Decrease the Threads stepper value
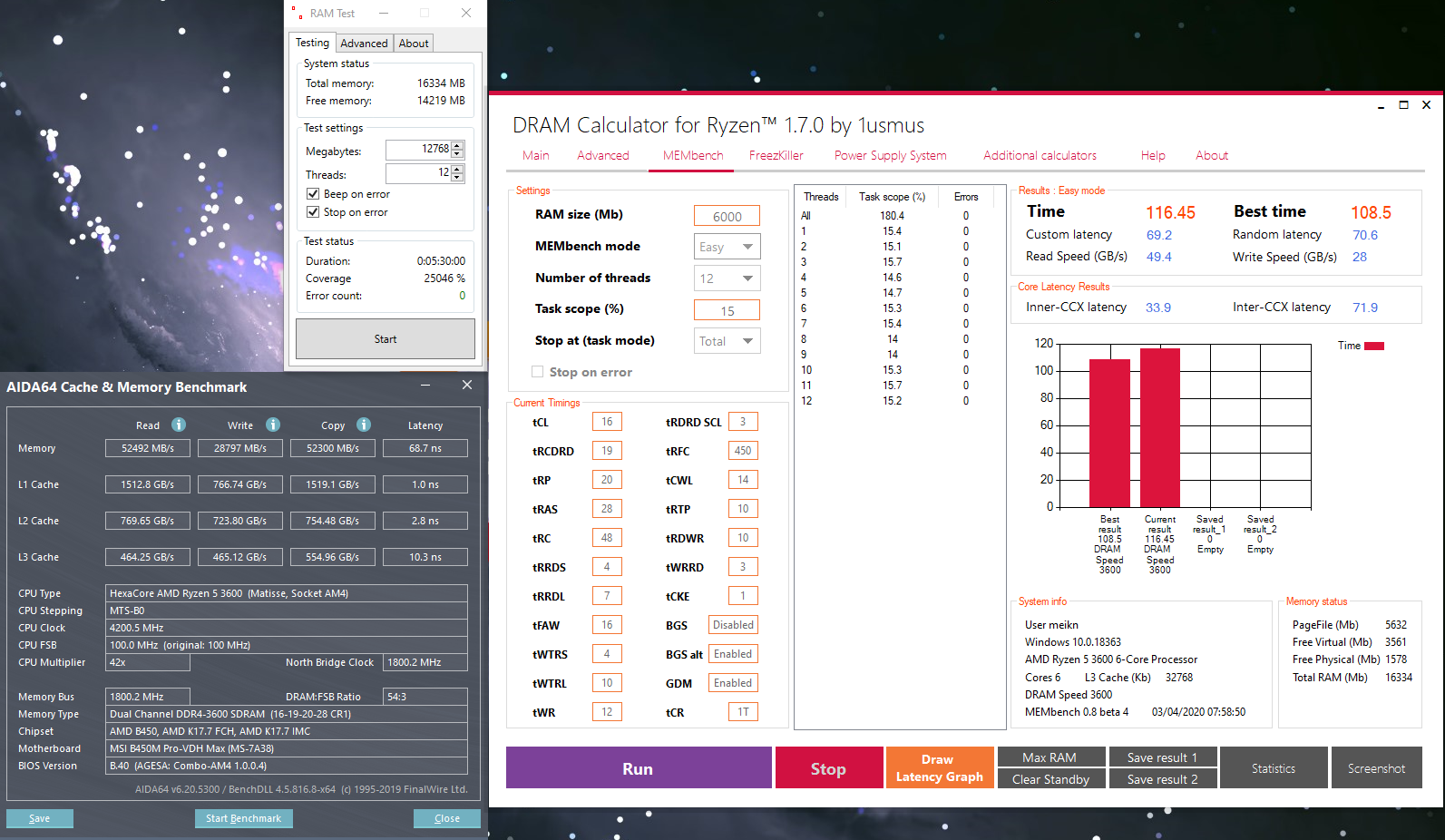 pos(457,177)
